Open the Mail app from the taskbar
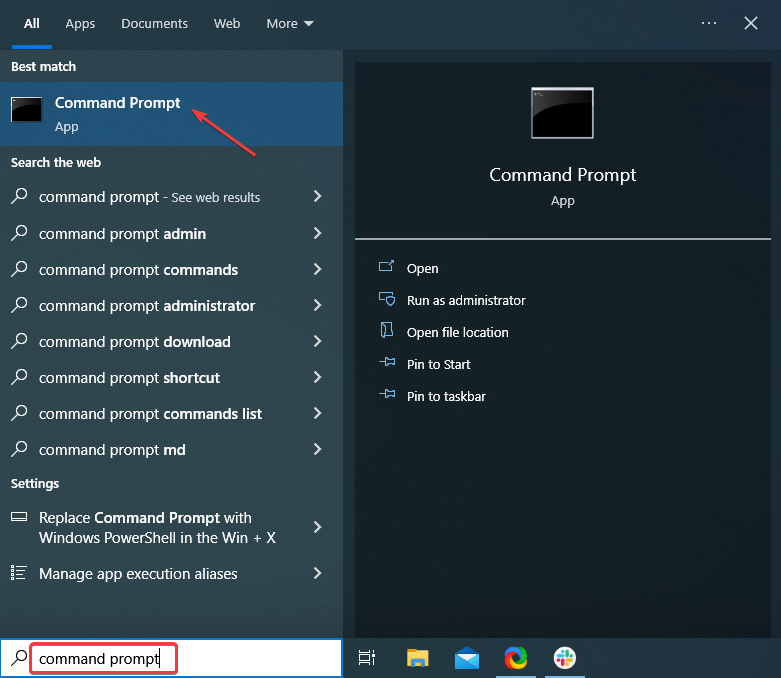Image resolution: width=781 pixels, height=678 pixels. [x=467, y=658]
